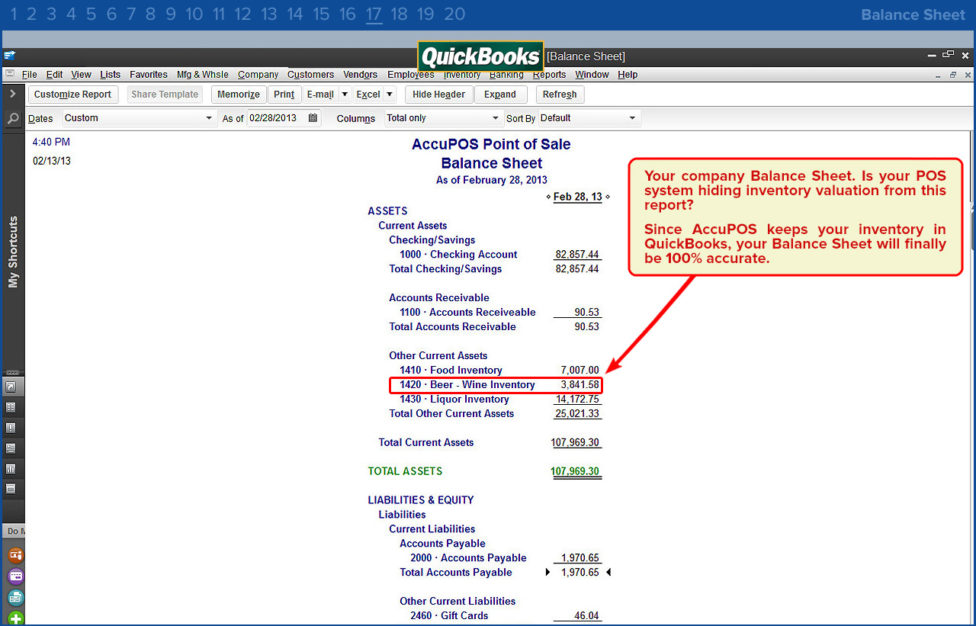Click the Expand button on the report toolbar
976x626 pixels.
(500, 94)
